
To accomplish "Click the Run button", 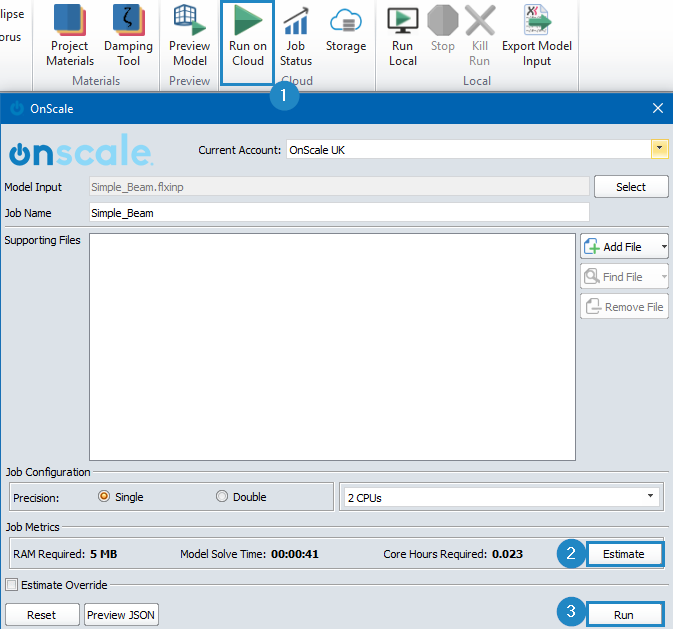I will (x=624, y=614).
